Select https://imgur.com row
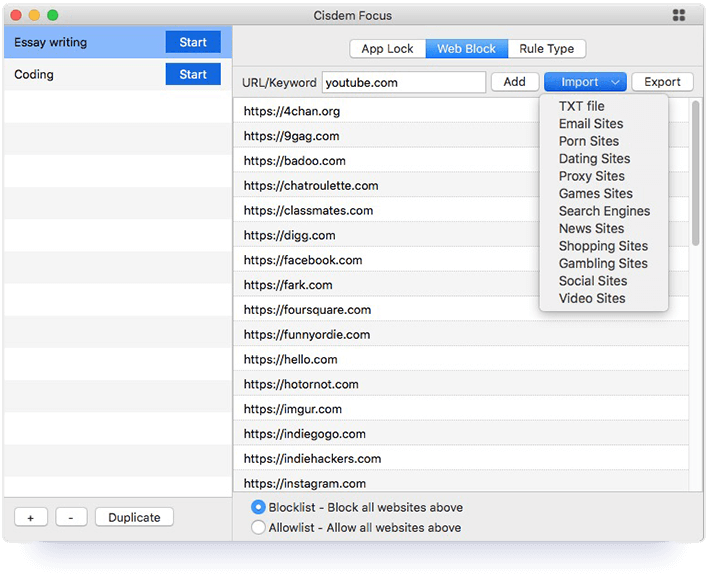The width and height of the screenshot is (708, 581). point(461,409)
